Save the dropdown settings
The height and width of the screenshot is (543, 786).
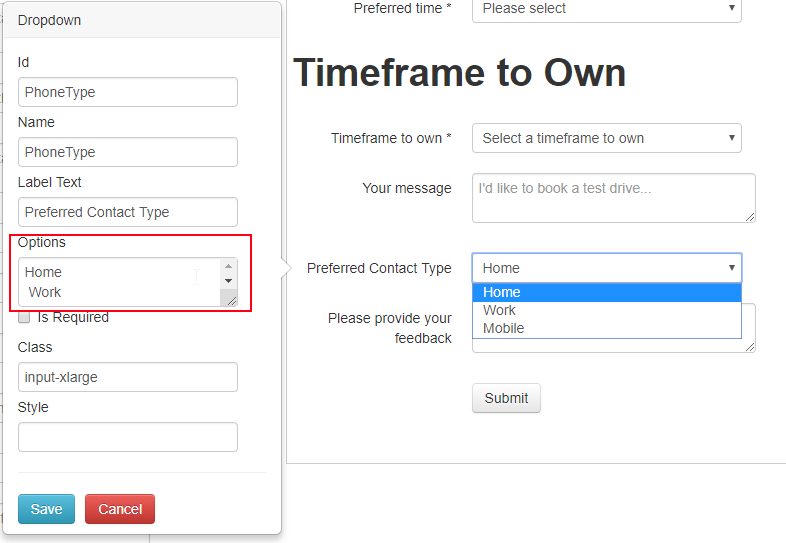[x=46, y=509]
